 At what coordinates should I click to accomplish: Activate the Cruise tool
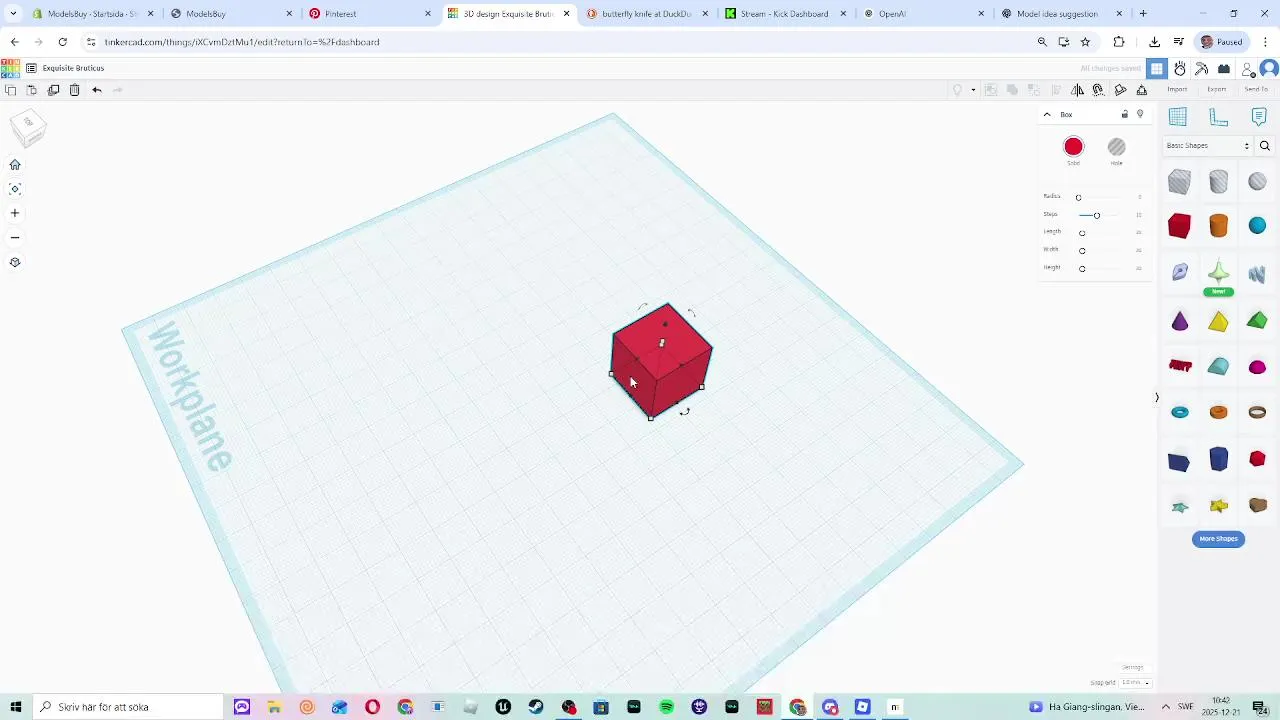(1098, 90)
